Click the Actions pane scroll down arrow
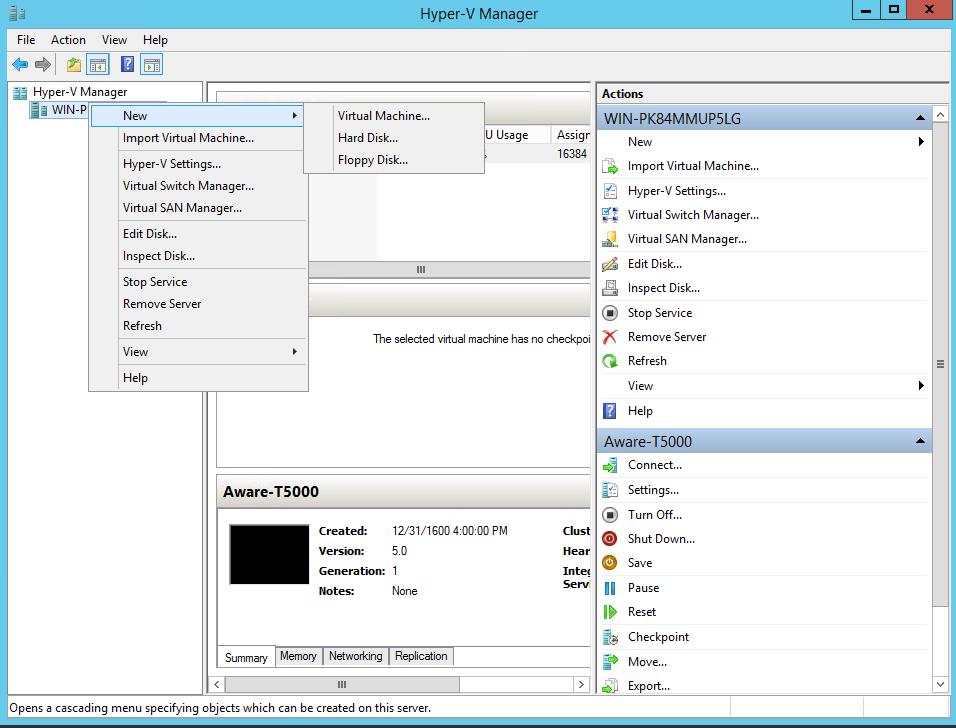 [x=941, y=685]
